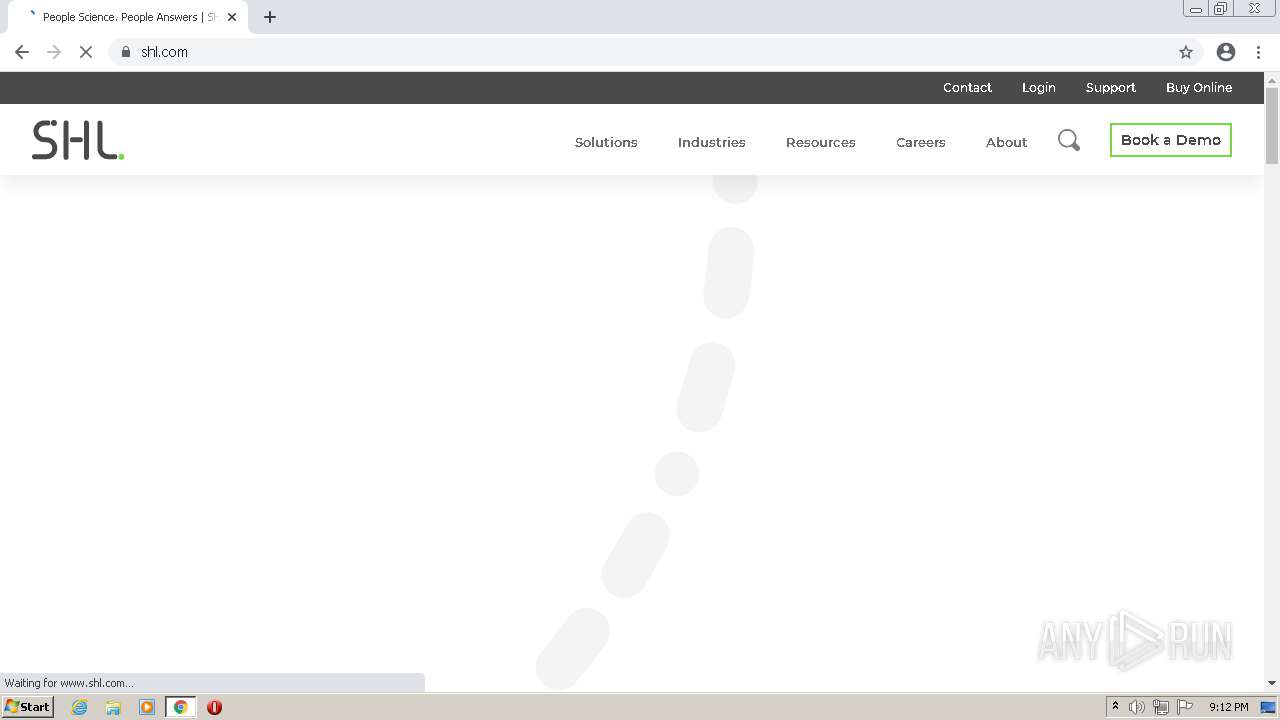The width and height of the screenshot is (1280, 720).
Task: Open the Buy Online link
Action: point(1199,88)
